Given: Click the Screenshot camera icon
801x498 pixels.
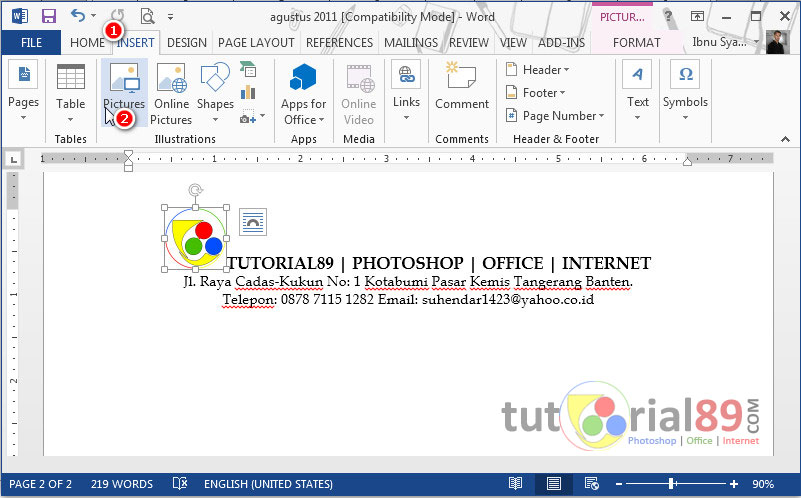Looking at the screenshot, I should coord(248,116).
